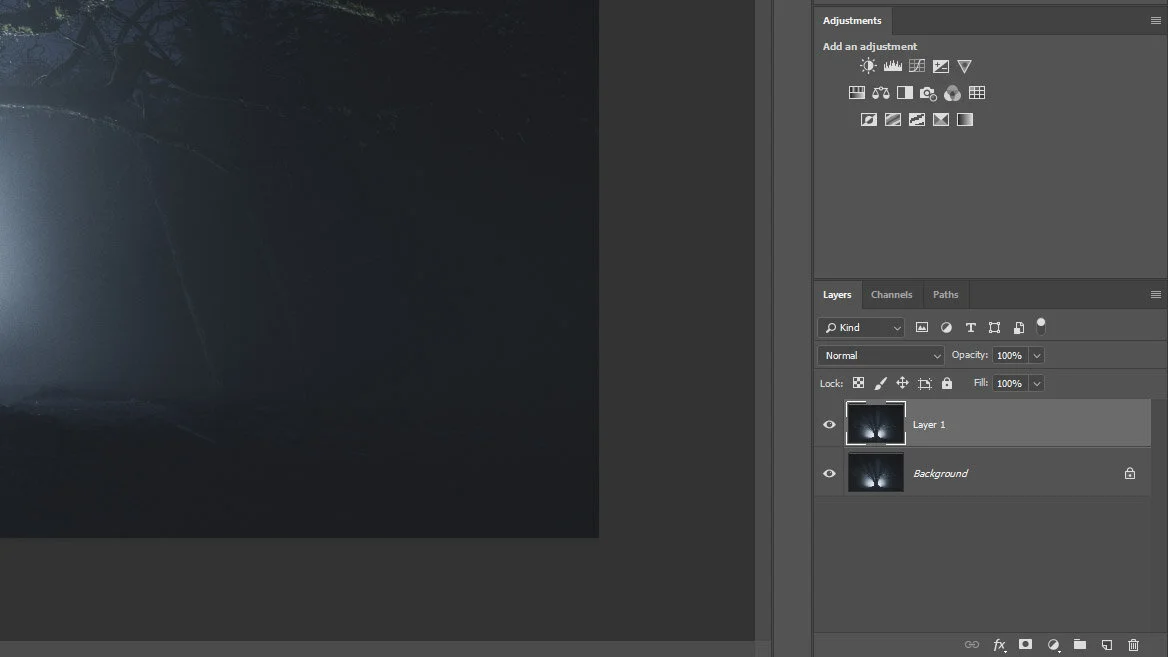Image resolution: width=1168 pixels, height=657 pixels.
Task: Hide Layer 1 with its eye icon
Action: click(828, 424)
